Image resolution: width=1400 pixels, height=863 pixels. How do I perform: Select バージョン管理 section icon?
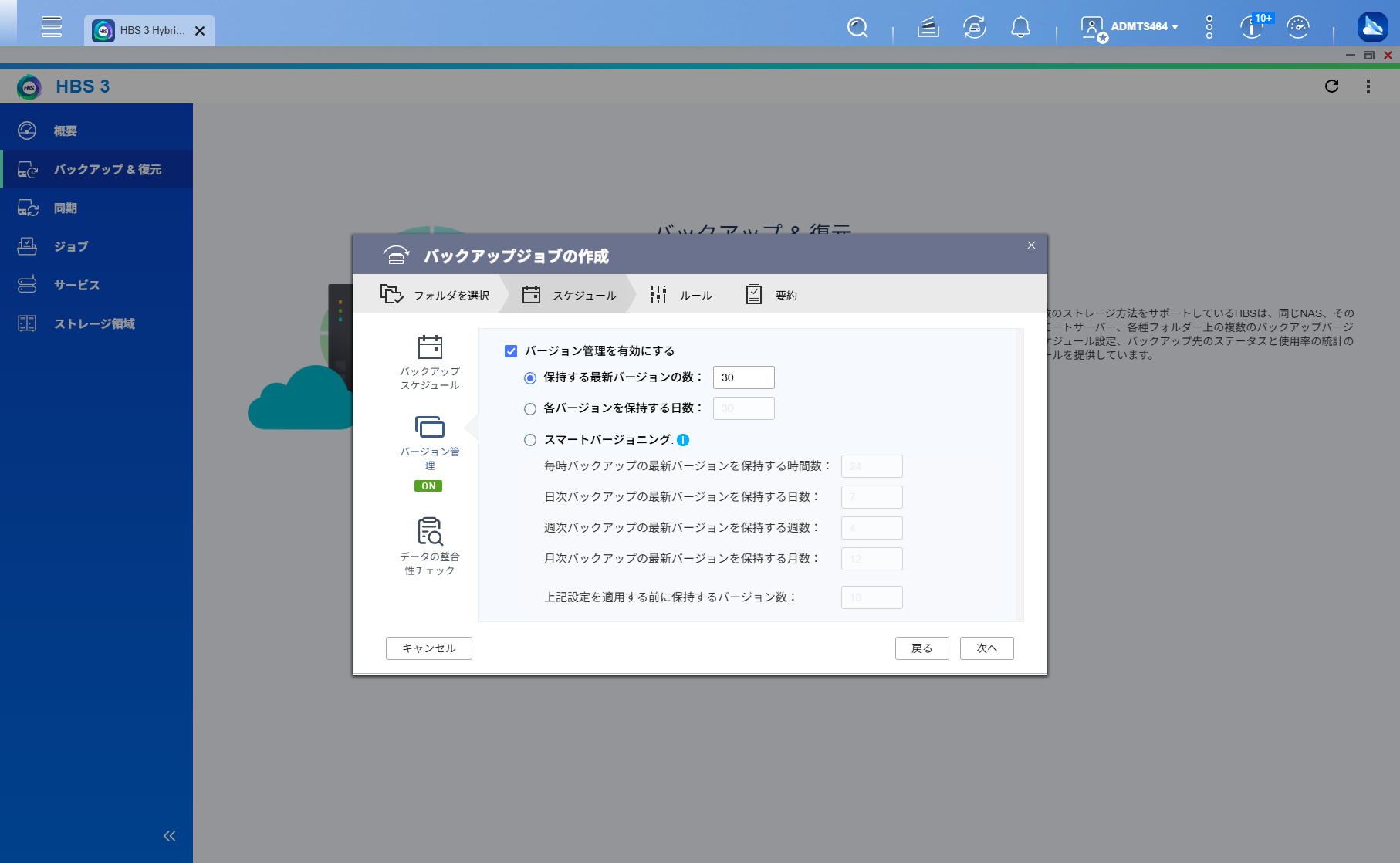coord(430,427)
